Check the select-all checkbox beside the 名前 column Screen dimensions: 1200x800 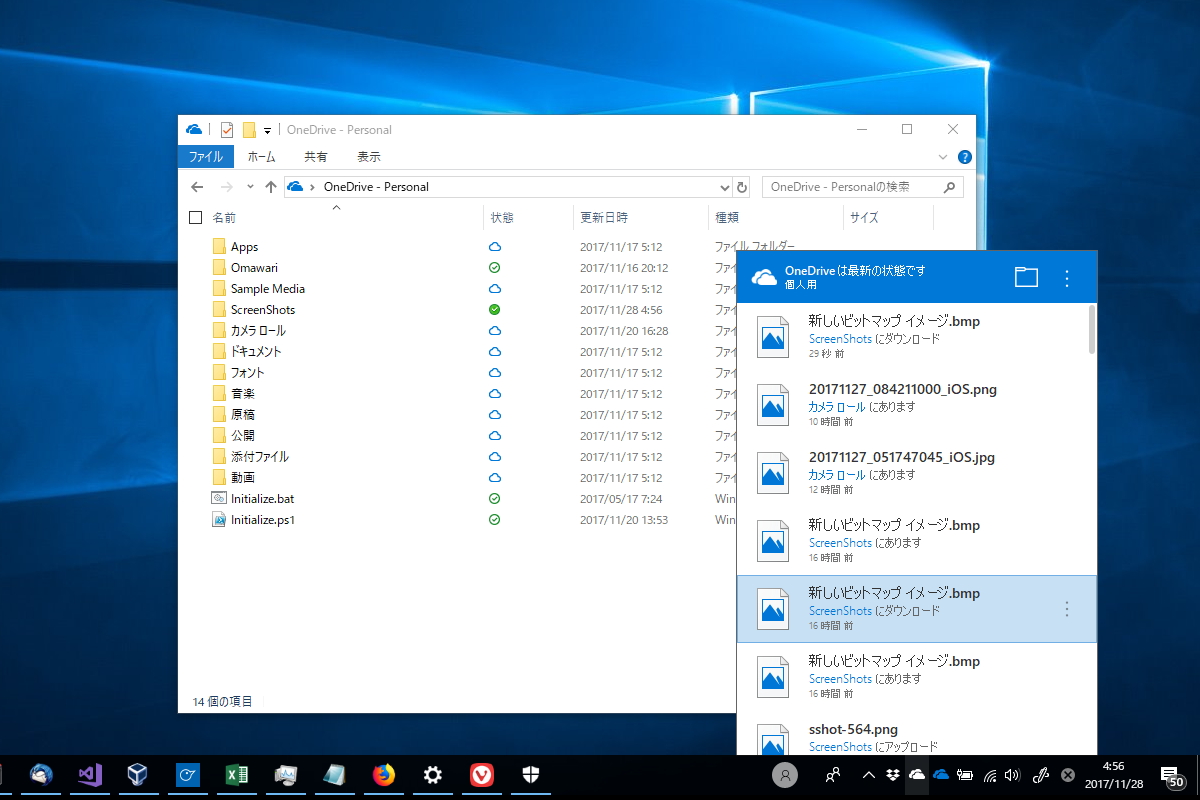point(195,217)
